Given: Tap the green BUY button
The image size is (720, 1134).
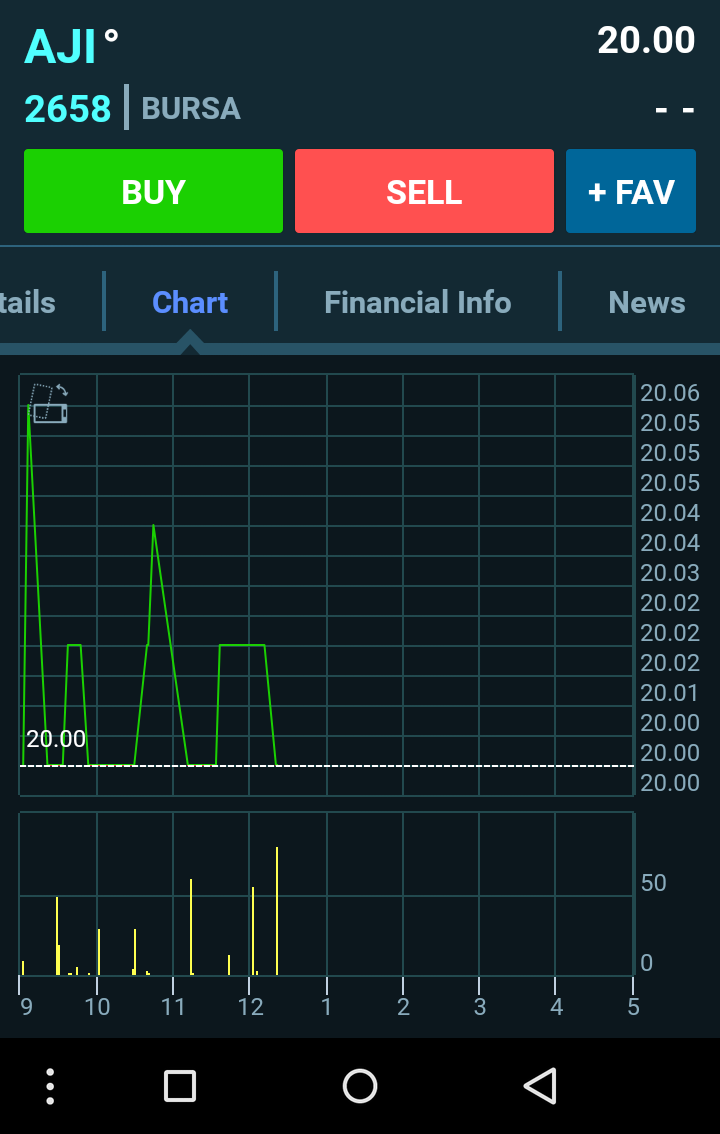Looking at the screenshot, I should click(x=153, y=191).
